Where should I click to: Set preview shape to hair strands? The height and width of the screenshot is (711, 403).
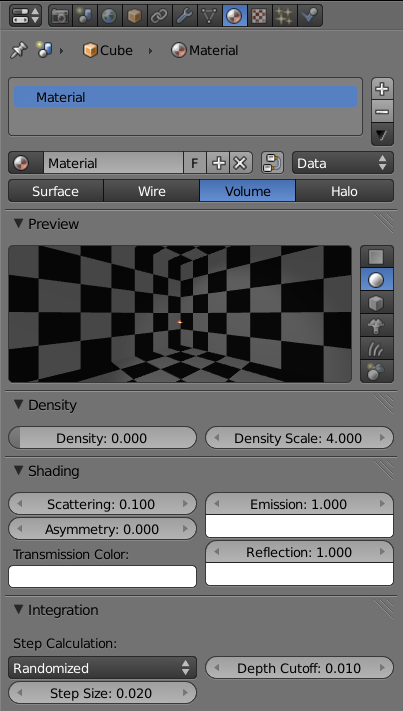pyautogui.click(x=376, y=349)
